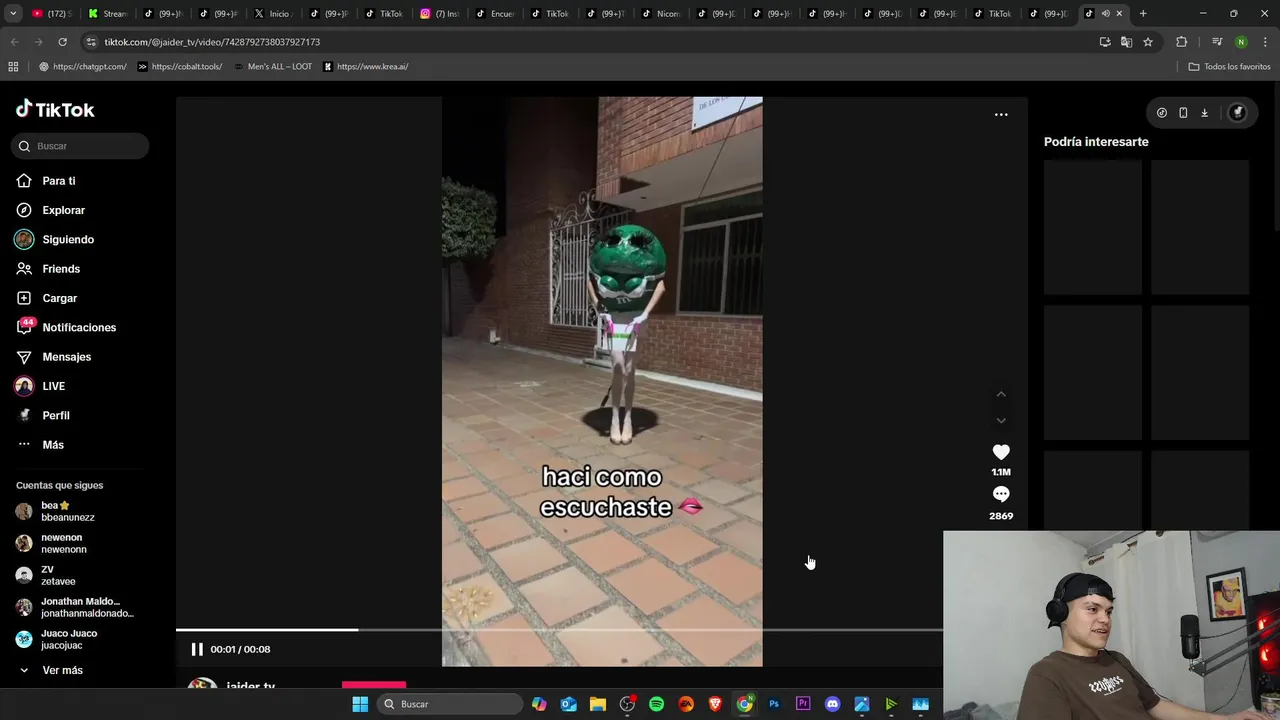Bookmark this page with star icon
The height and width of the screenshot is (720, 1280).
tap(1148, 42)
